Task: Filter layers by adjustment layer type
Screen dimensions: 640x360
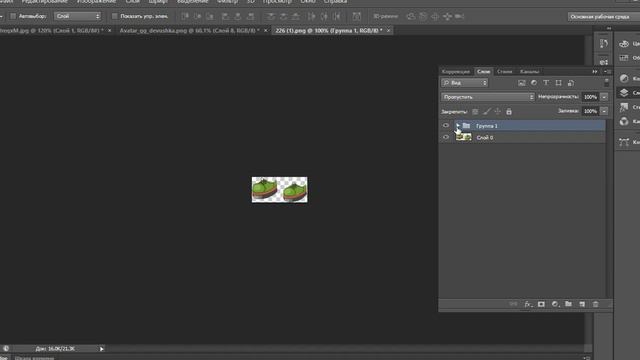Action: tap(534, 83)
